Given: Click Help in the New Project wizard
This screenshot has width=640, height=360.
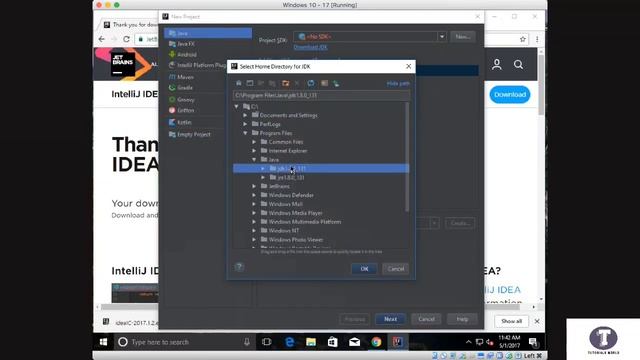Looking at the screenshot, I should [462, 319].
